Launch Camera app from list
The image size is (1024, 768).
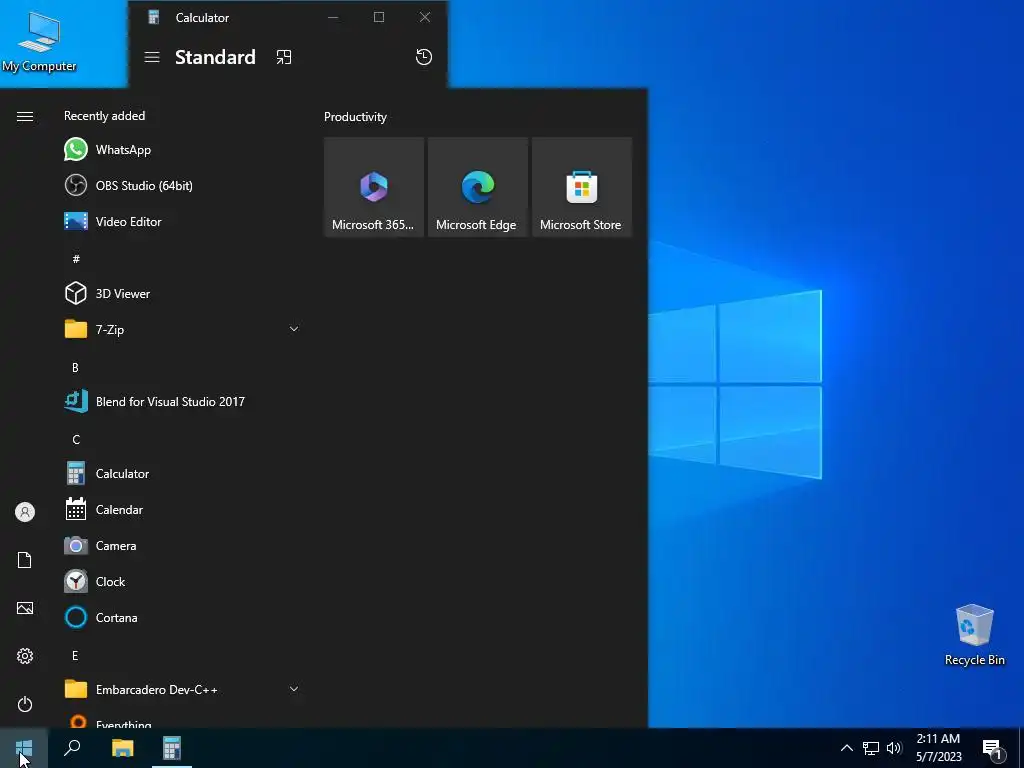[183, 545]
